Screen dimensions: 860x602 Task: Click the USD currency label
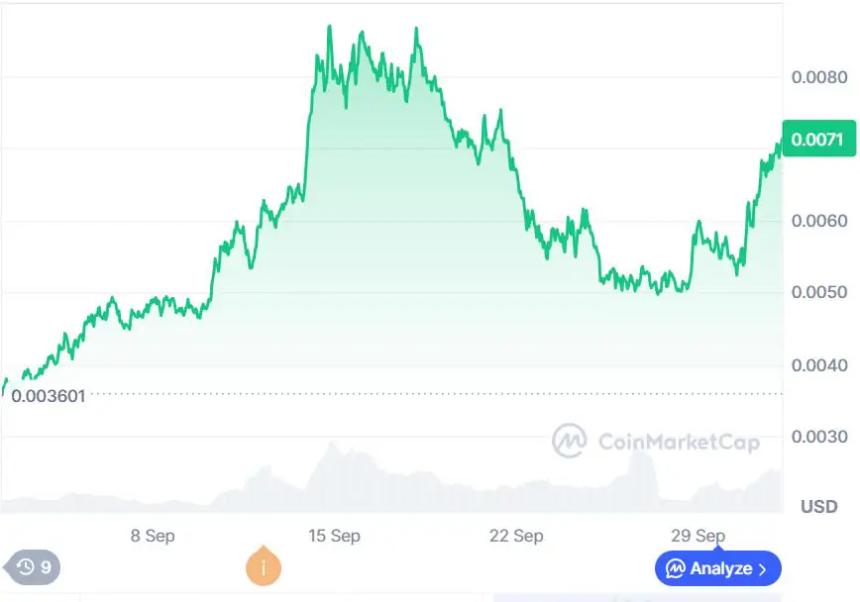(819, 507)
